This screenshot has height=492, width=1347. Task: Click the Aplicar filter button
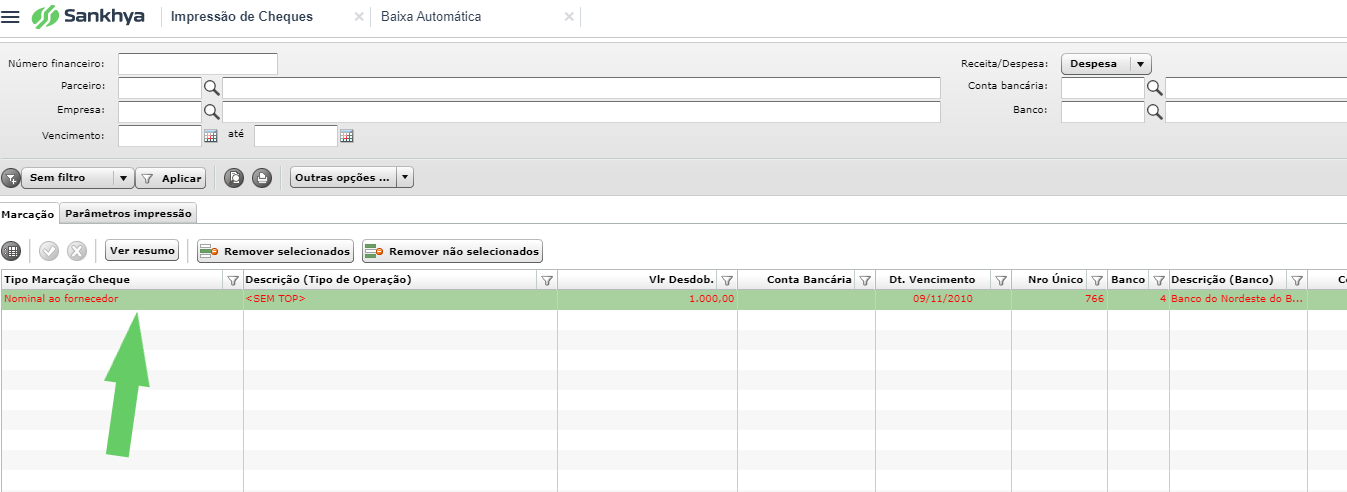[170, 178]
